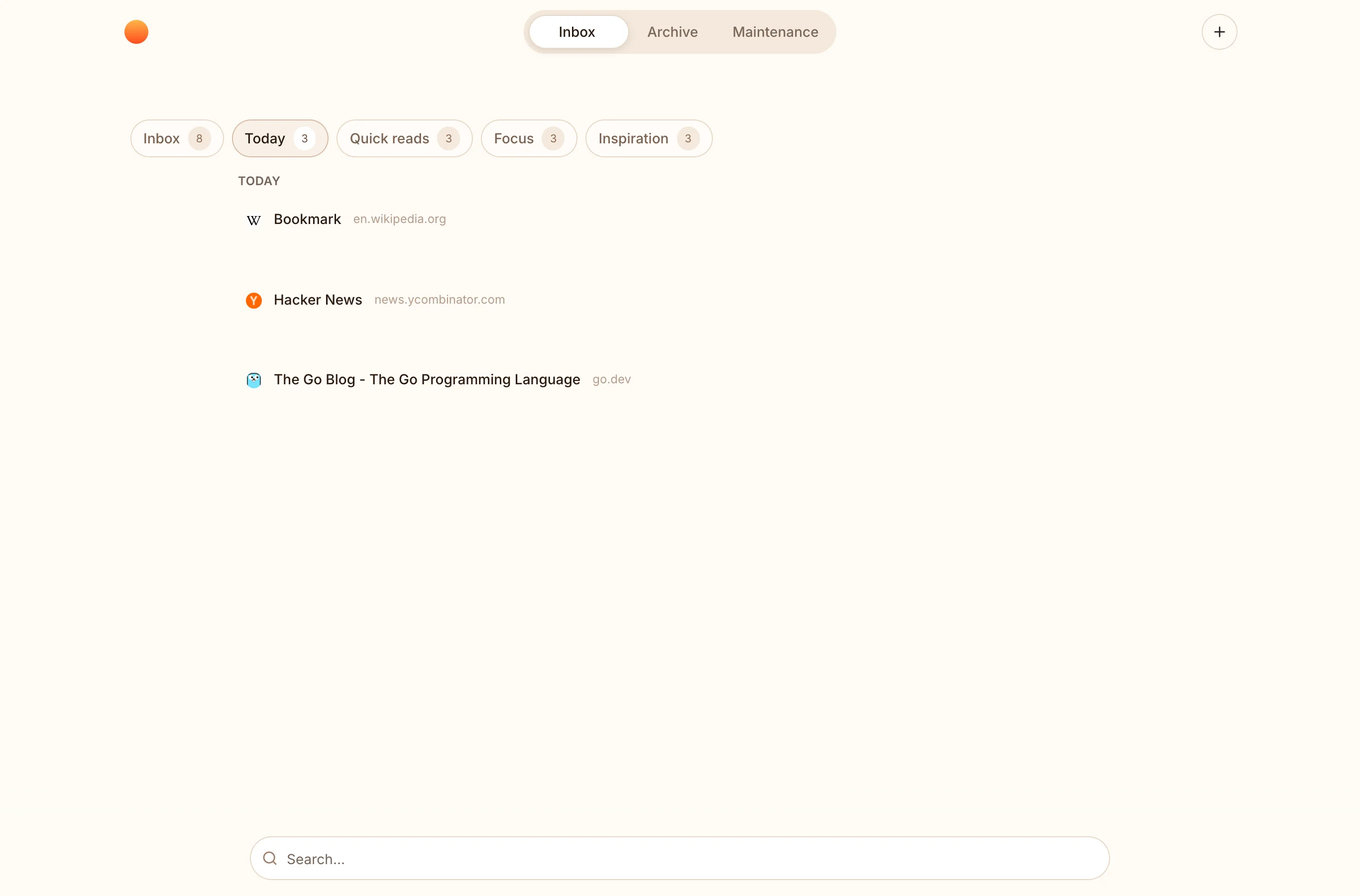
Task: Select the Focus filter chip
Action: click(529, 138)
